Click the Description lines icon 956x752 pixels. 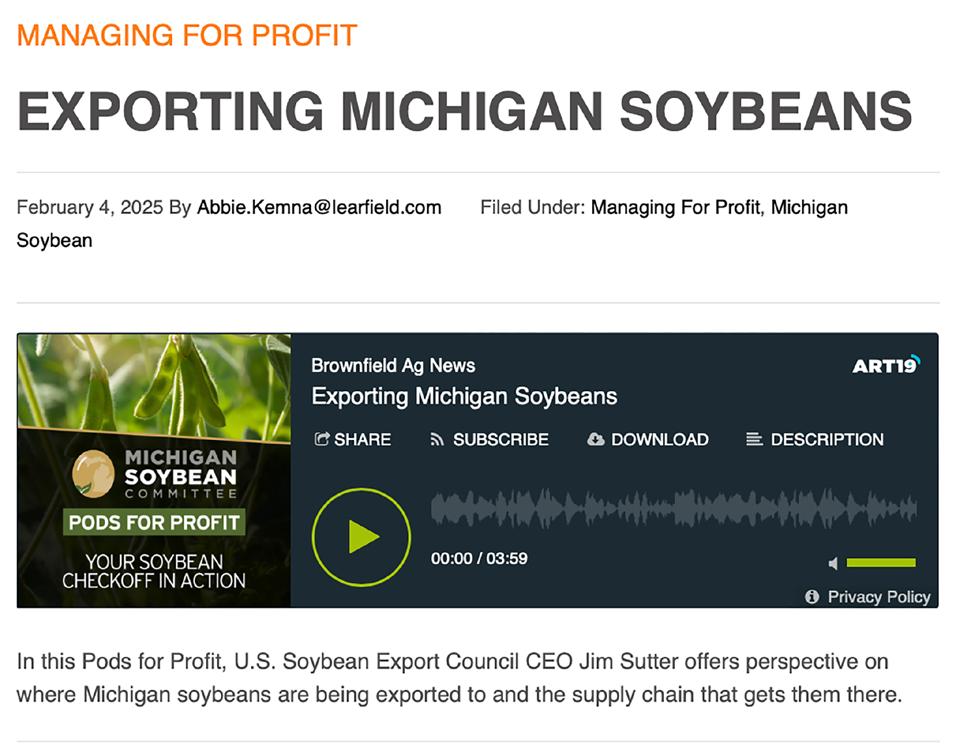[x=754, y=440]
